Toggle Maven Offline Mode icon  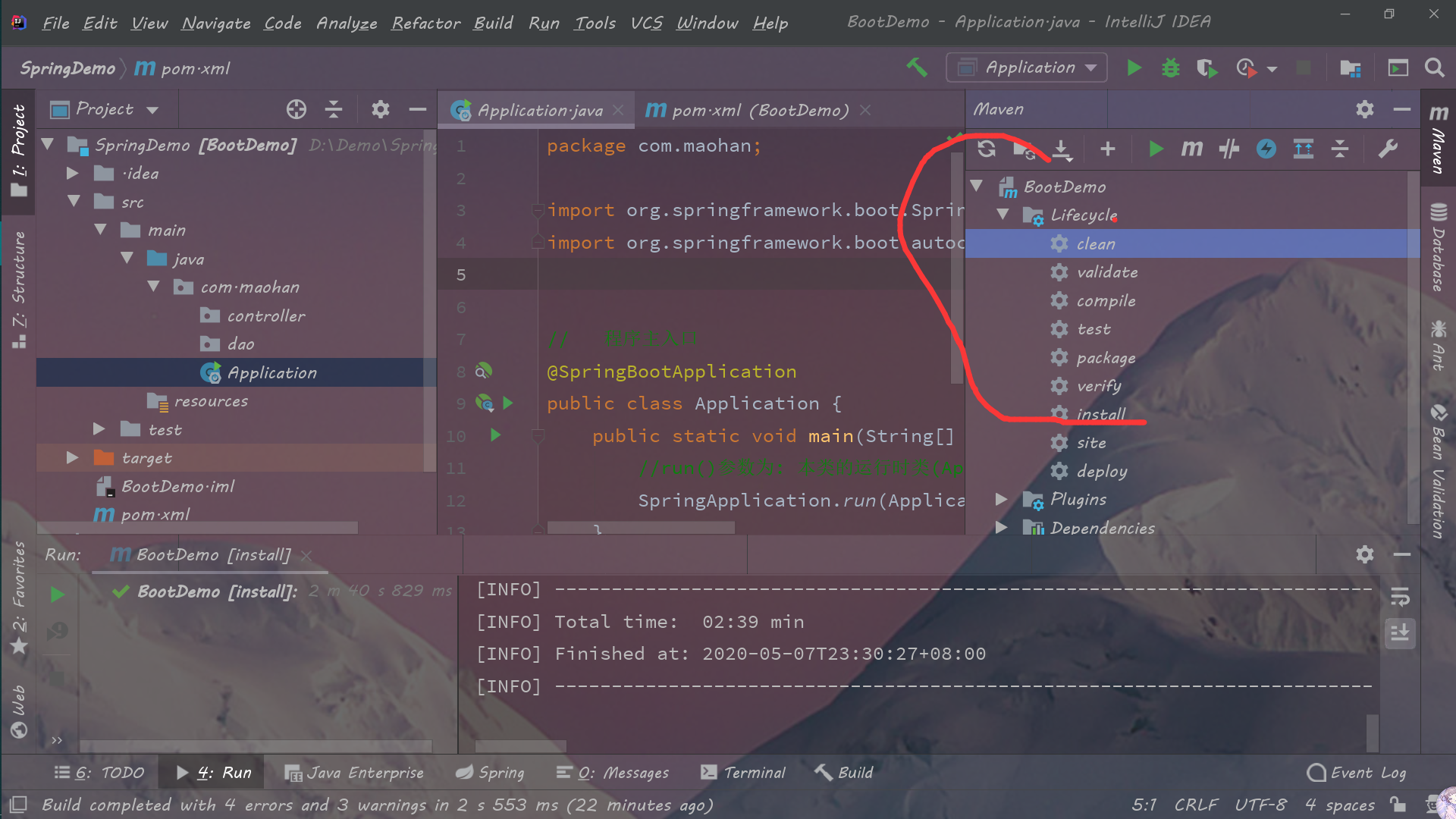point(1228,149)
